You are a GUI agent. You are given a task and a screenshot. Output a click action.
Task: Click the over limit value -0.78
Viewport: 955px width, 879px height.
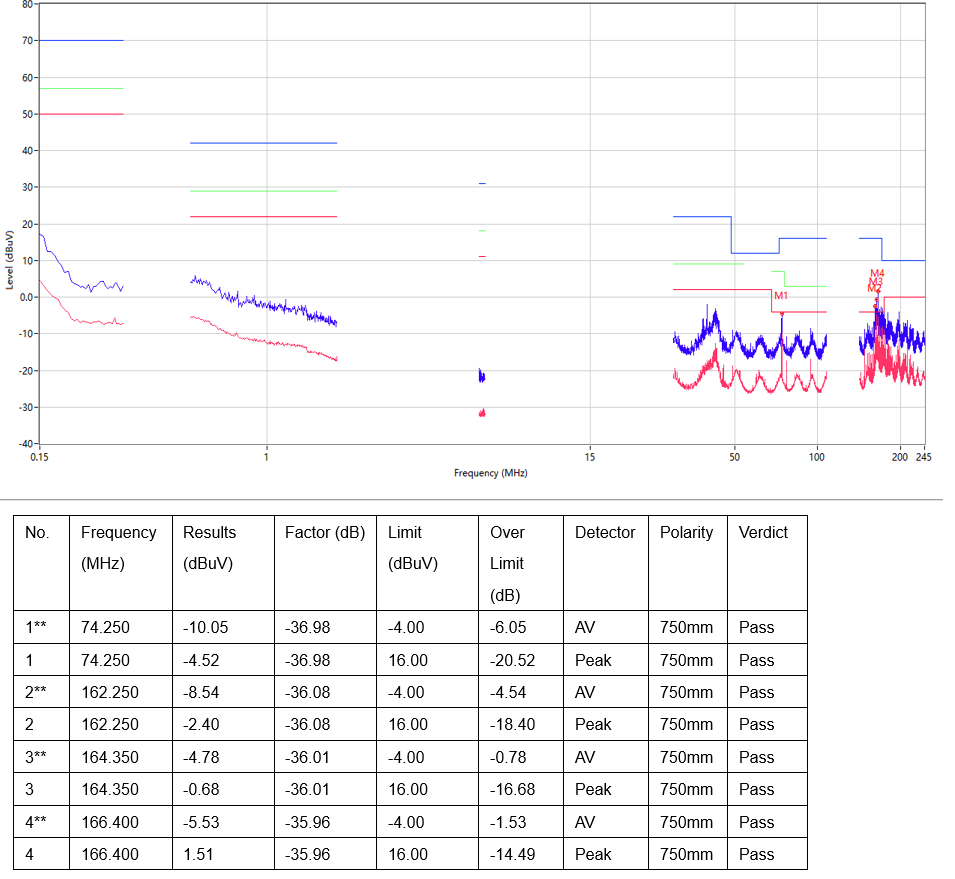(x=508, y=758)
